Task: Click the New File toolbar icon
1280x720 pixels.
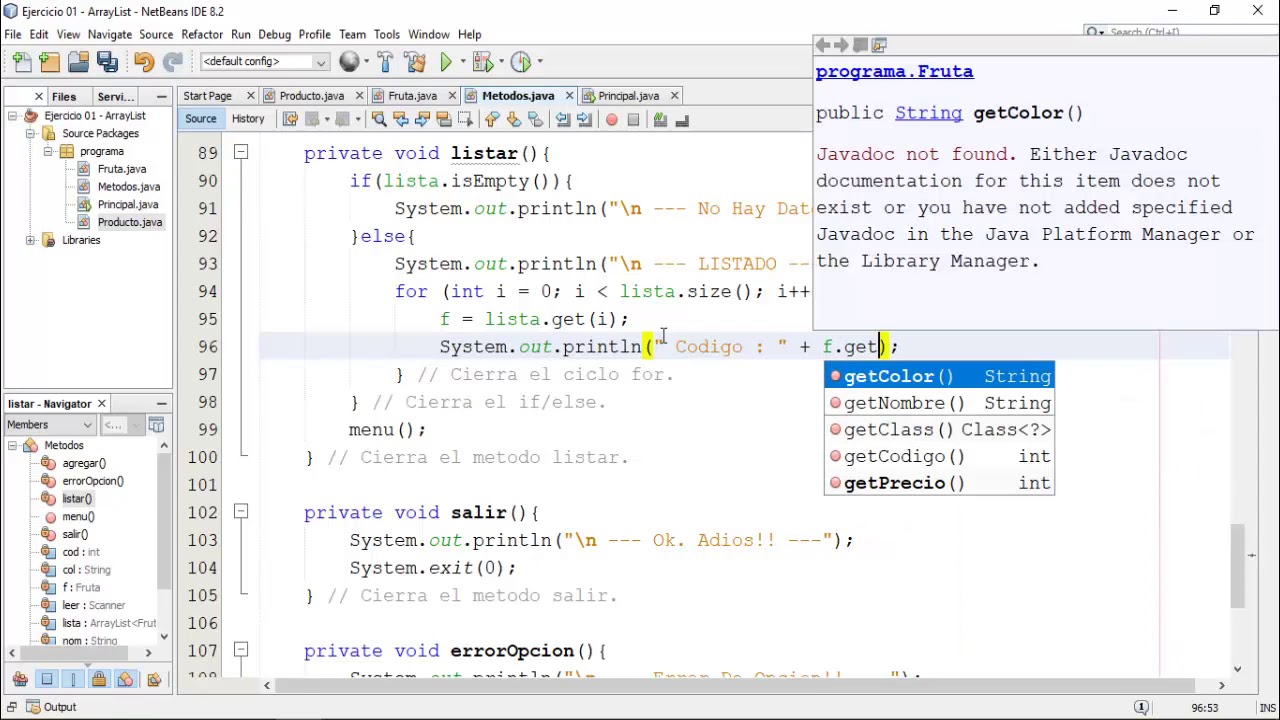Action: click(x=21, y=62)
